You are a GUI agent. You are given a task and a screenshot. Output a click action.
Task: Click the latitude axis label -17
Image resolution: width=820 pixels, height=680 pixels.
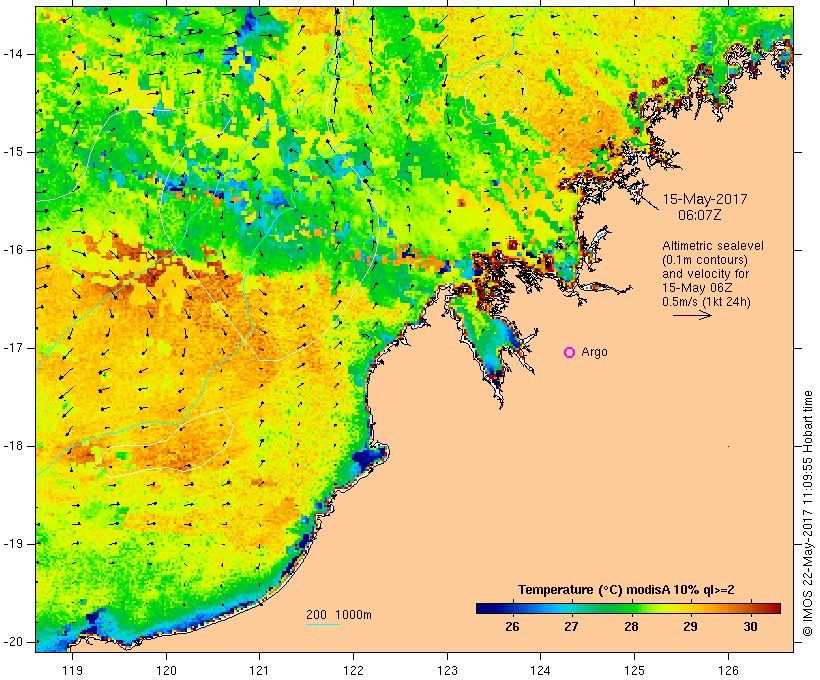[13, 348]
